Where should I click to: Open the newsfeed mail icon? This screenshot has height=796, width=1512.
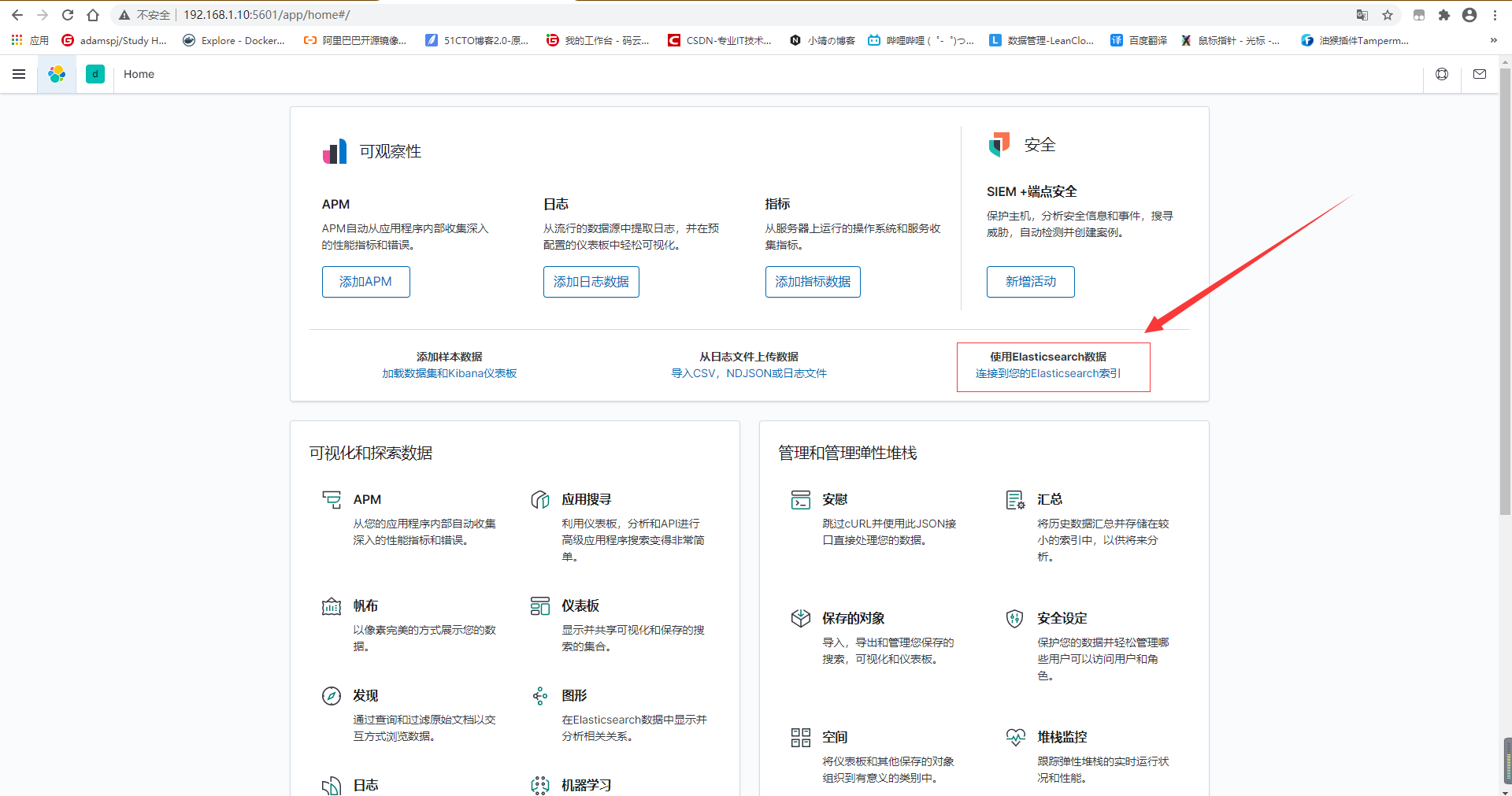[x=1480, y=74]
